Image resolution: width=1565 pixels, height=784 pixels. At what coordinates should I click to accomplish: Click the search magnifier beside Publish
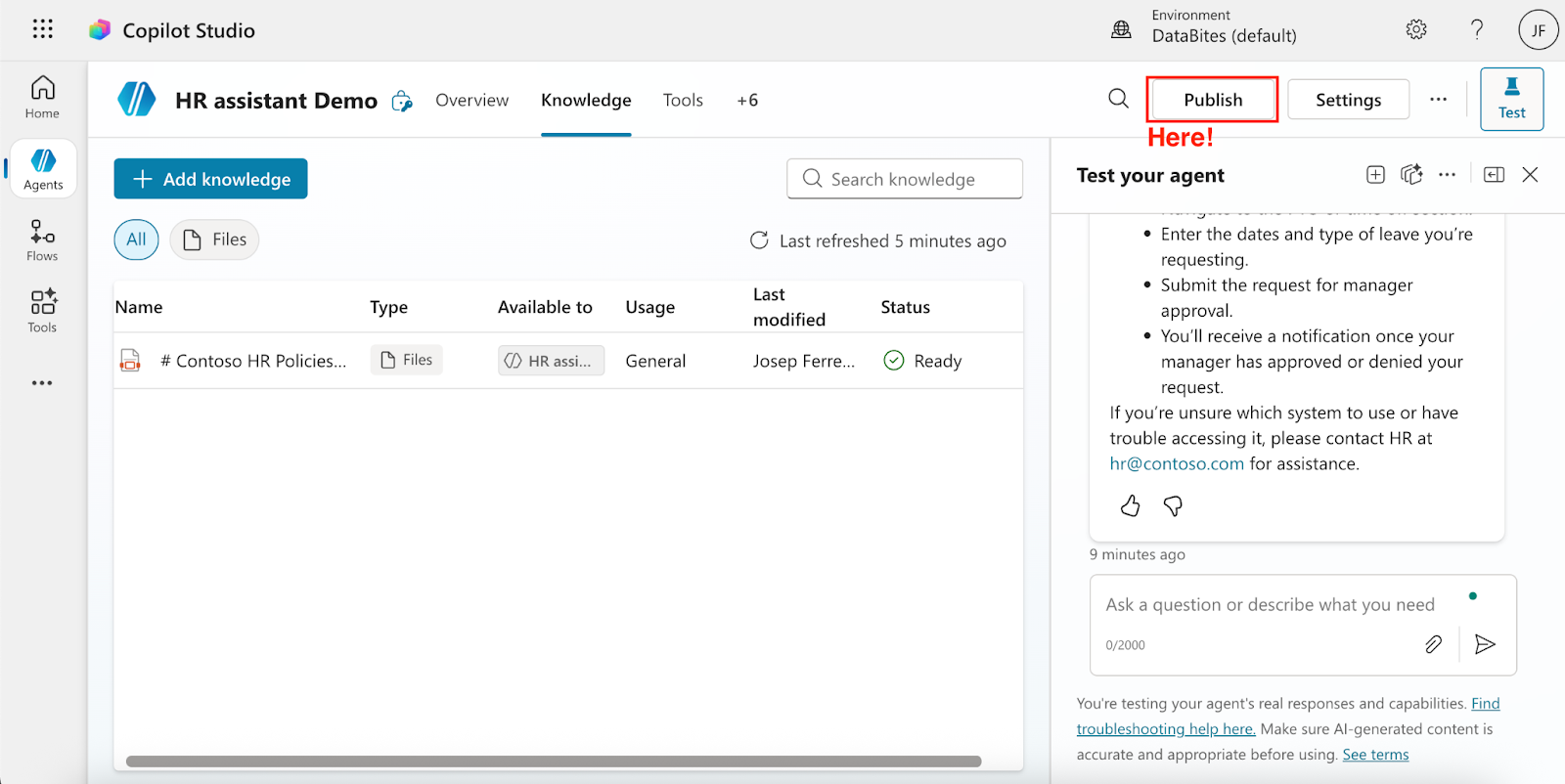click(x=1118, y=99)
